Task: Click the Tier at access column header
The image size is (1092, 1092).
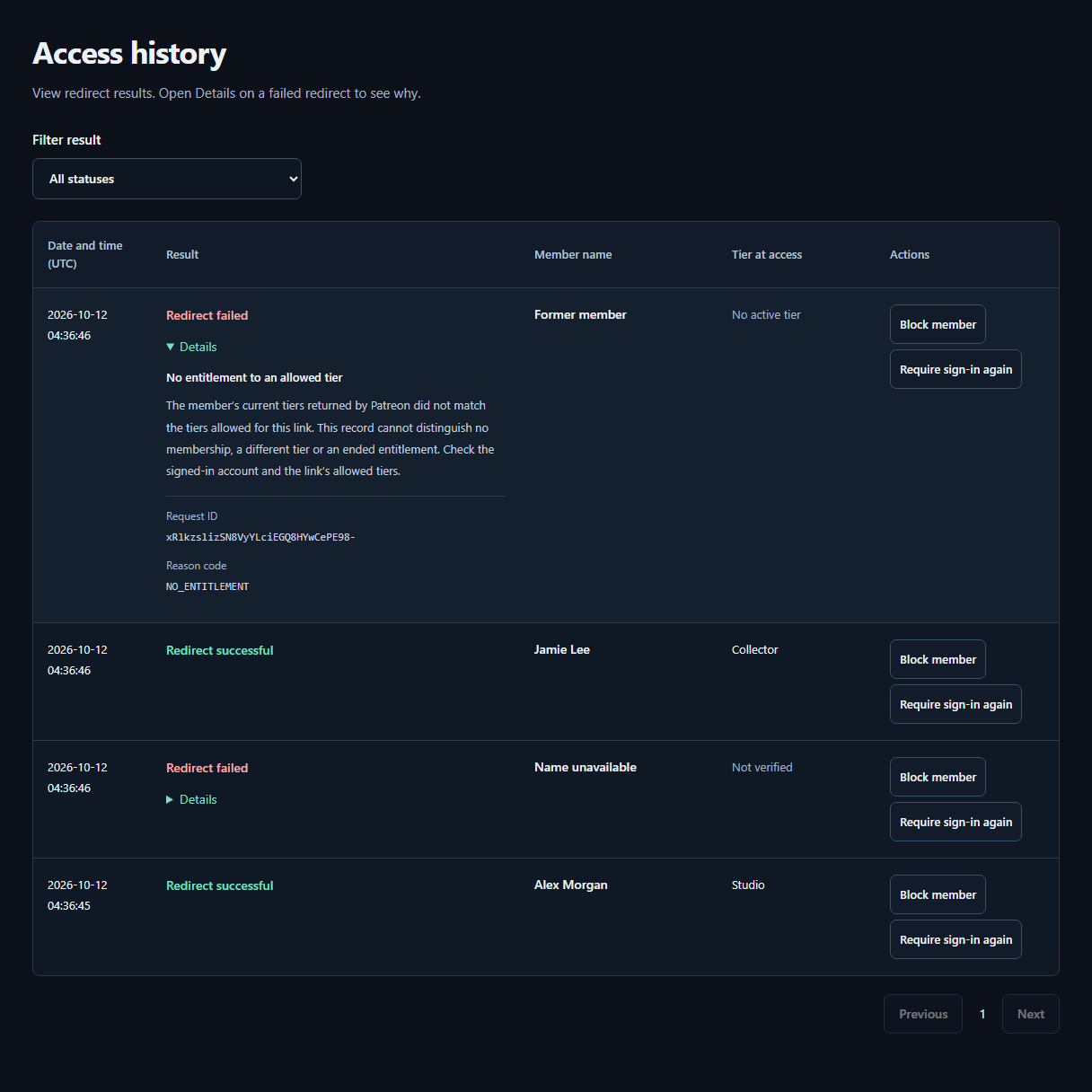Action: pyautogui.click(x=767, y=254)
